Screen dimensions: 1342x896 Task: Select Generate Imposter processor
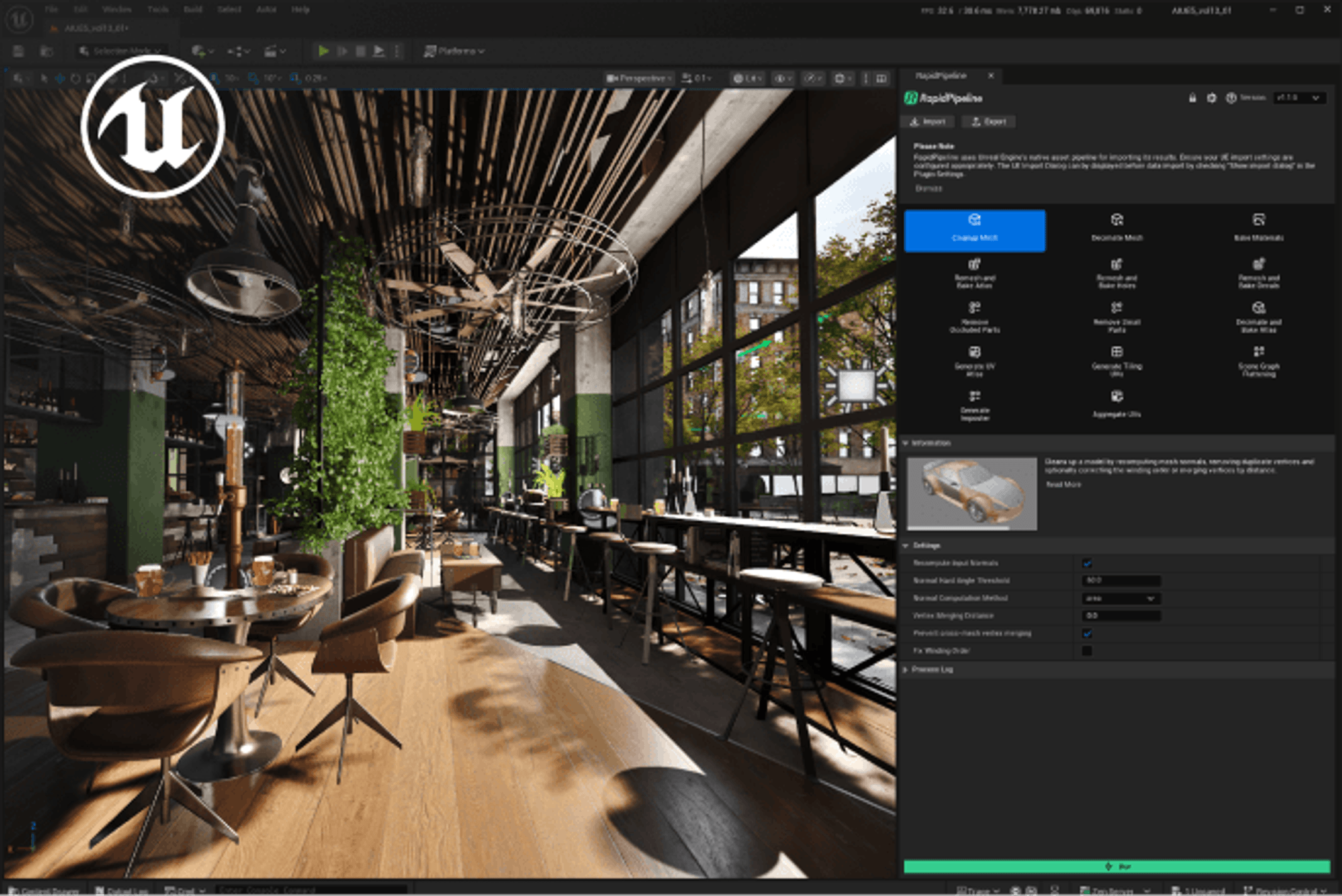[x=974, y=404]
